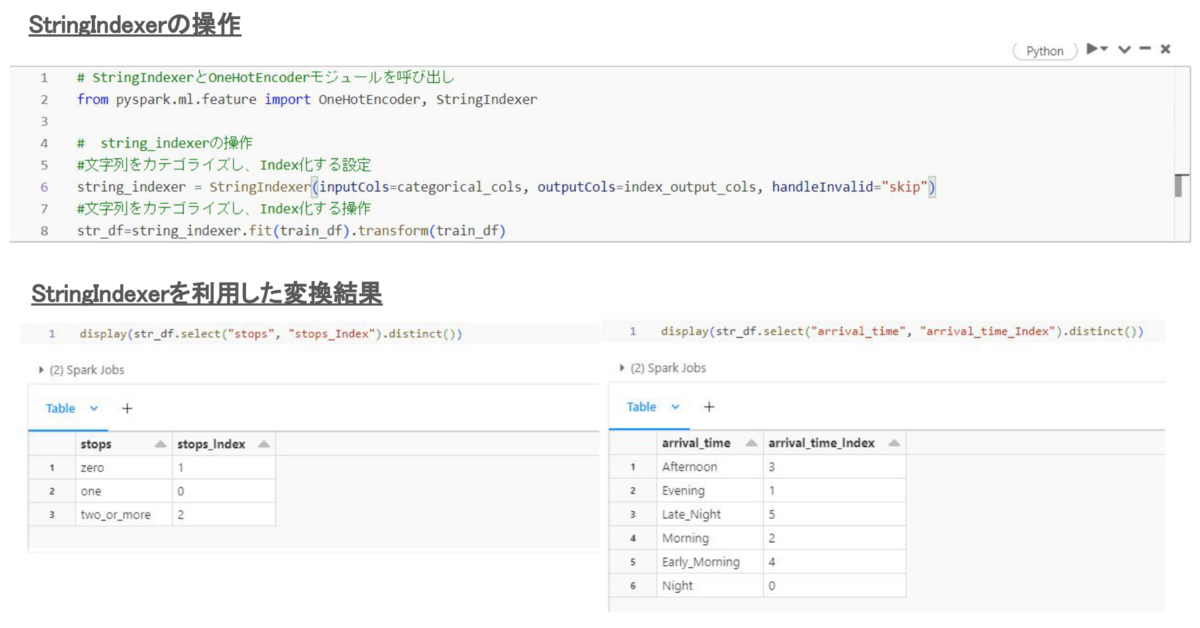Minimize the StringIndexer code cell

point(1145,49)
